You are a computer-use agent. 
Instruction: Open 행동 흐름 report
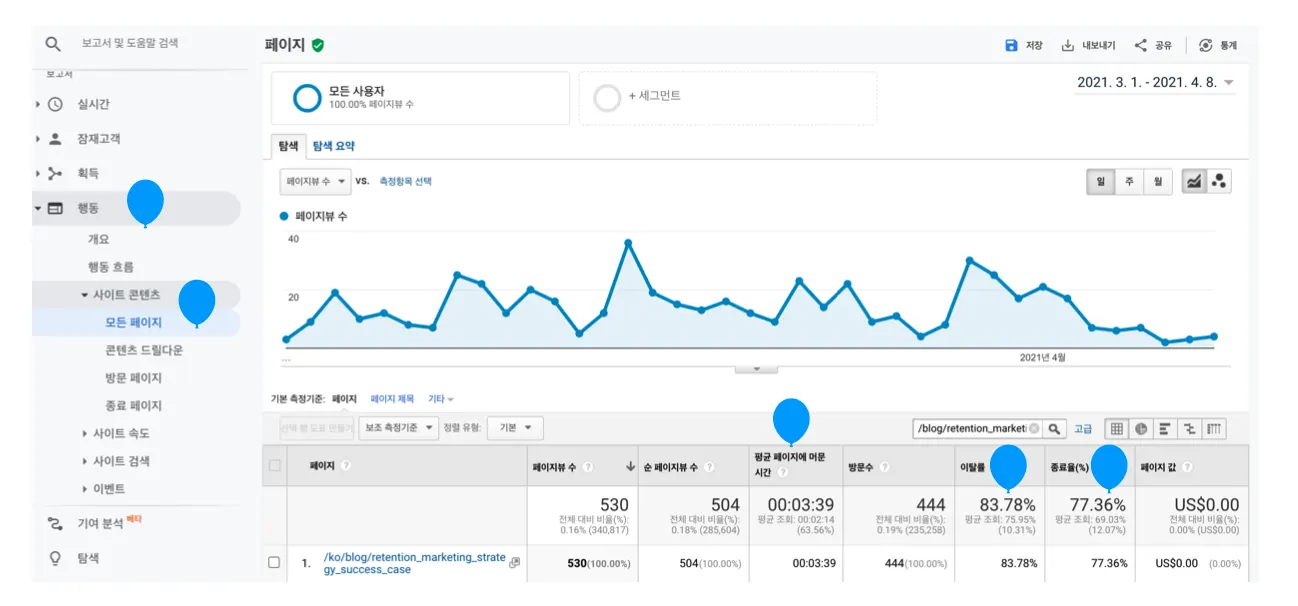(x=110, y=267)
